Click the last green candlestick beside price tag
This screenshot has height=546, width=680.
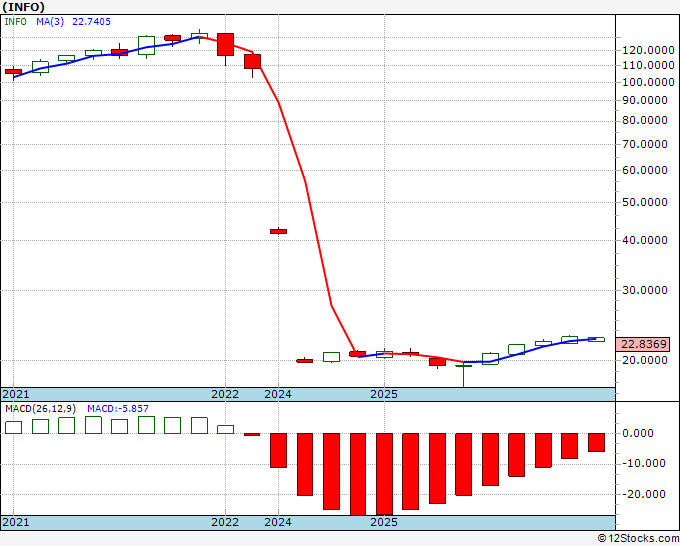pyautogui.click(x=596, y=340)
